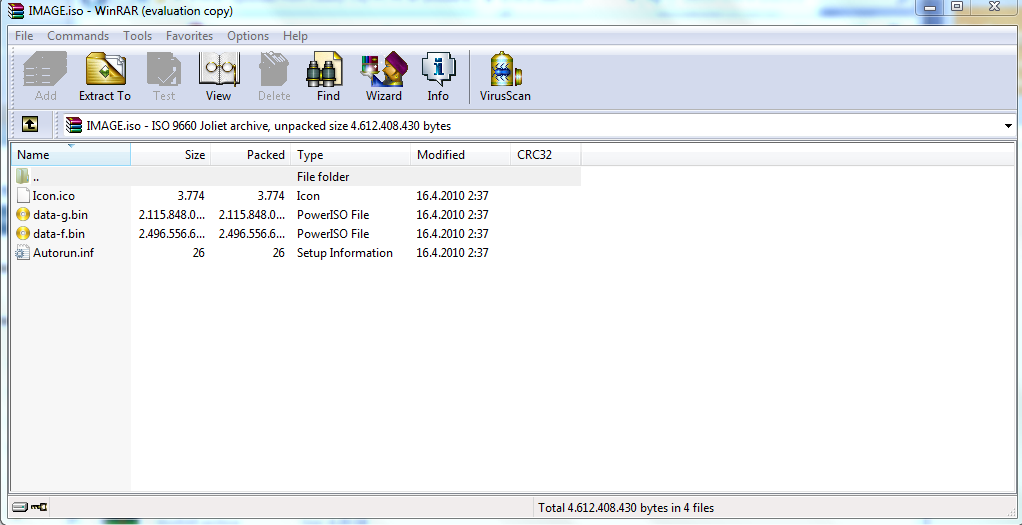The height and width of the screenshot is (525, 1022).
Task: Select the Autorun.inf file name
Action: [63, 252]
